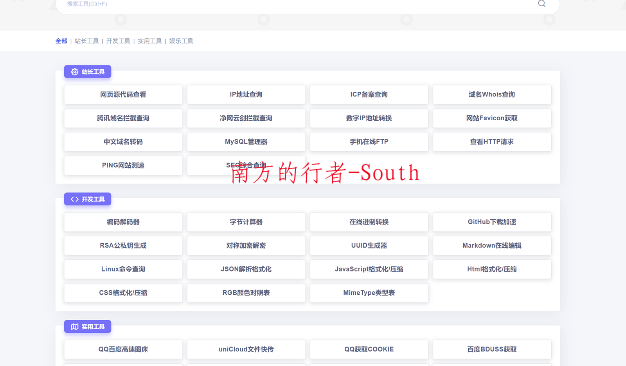626x366 pixels.
Task: Open the Linux命令查询 tool
Action: pyautogui.click(x=123, y=269)
